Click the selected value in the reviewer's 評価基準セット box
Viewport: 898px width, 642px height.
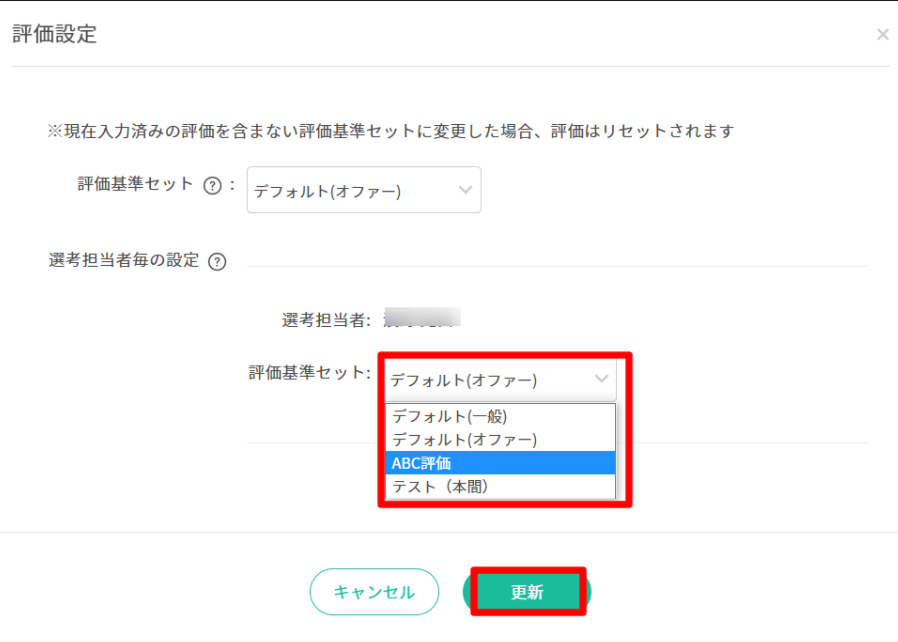click(x=464, y=380)
